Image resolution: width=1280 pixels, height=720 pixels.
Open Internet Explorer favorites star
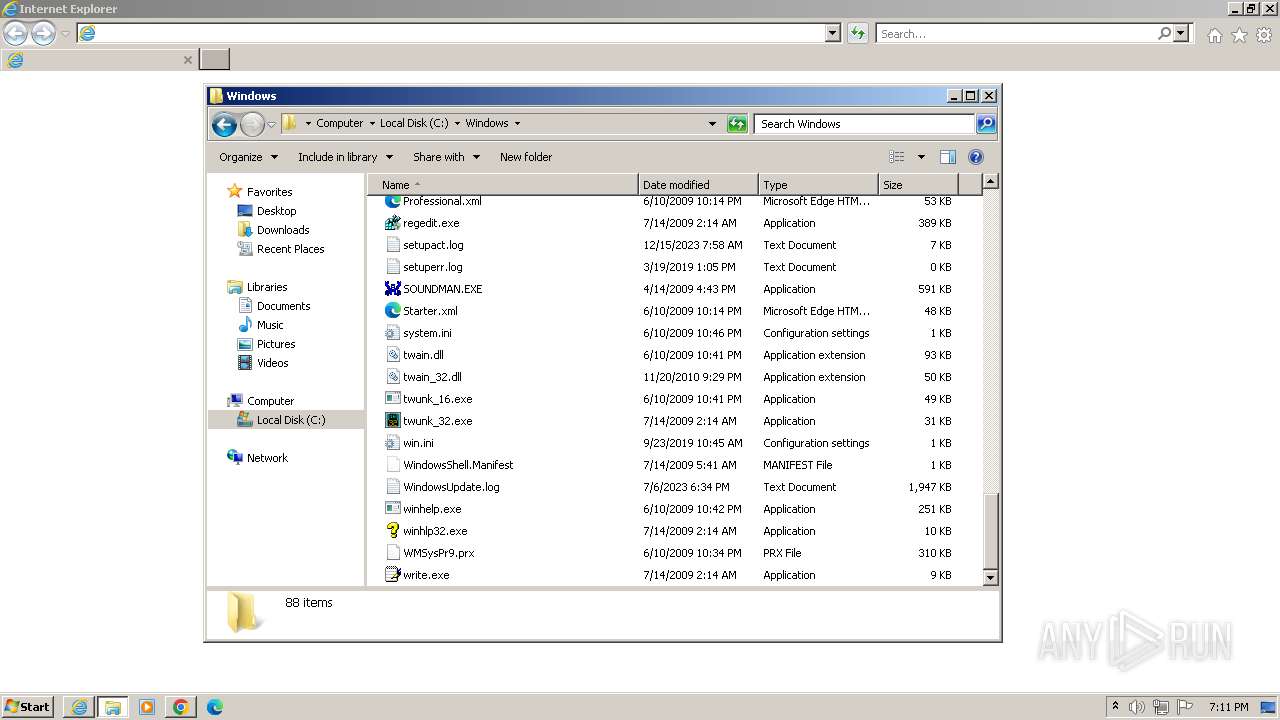click(x=1239, y=35)
